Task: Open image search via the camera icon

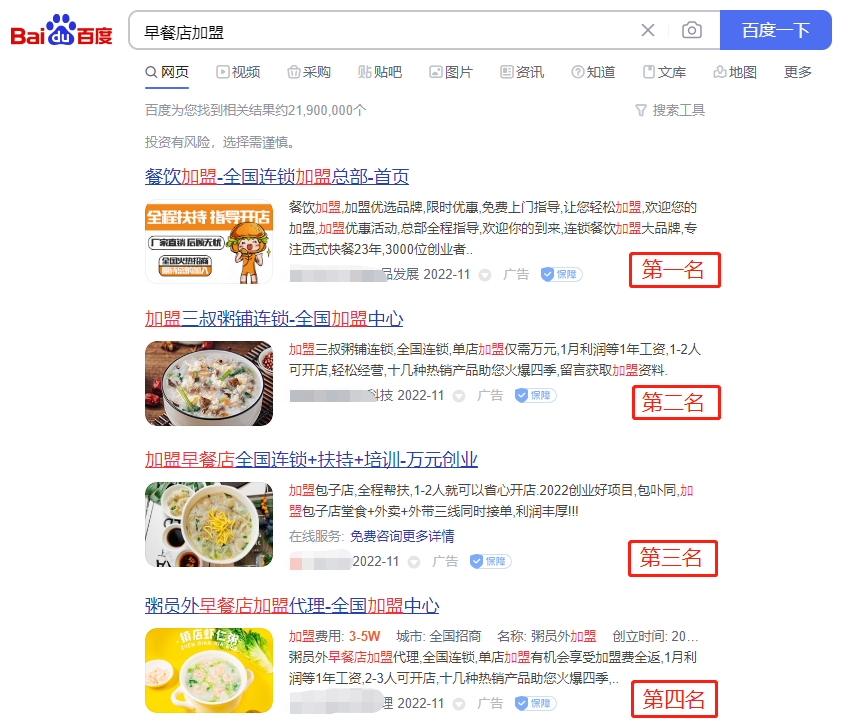Action: [692, 30]
